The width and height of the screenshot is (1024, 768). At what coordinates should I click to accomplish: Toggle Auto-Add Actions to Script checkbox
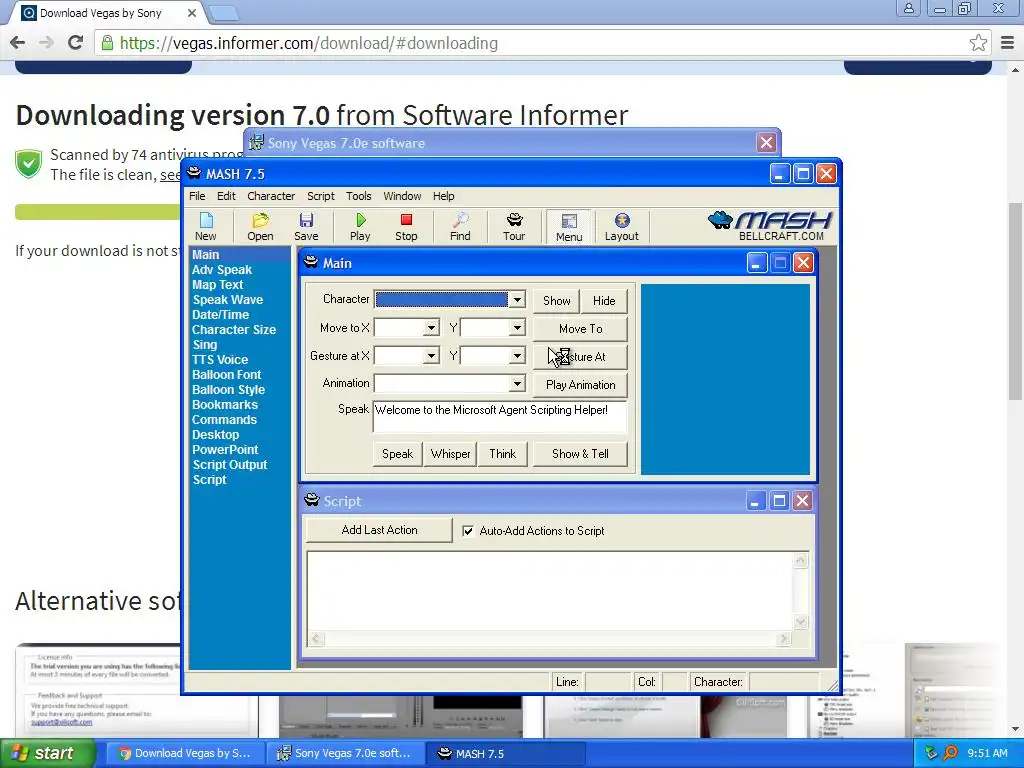point(468,531)
